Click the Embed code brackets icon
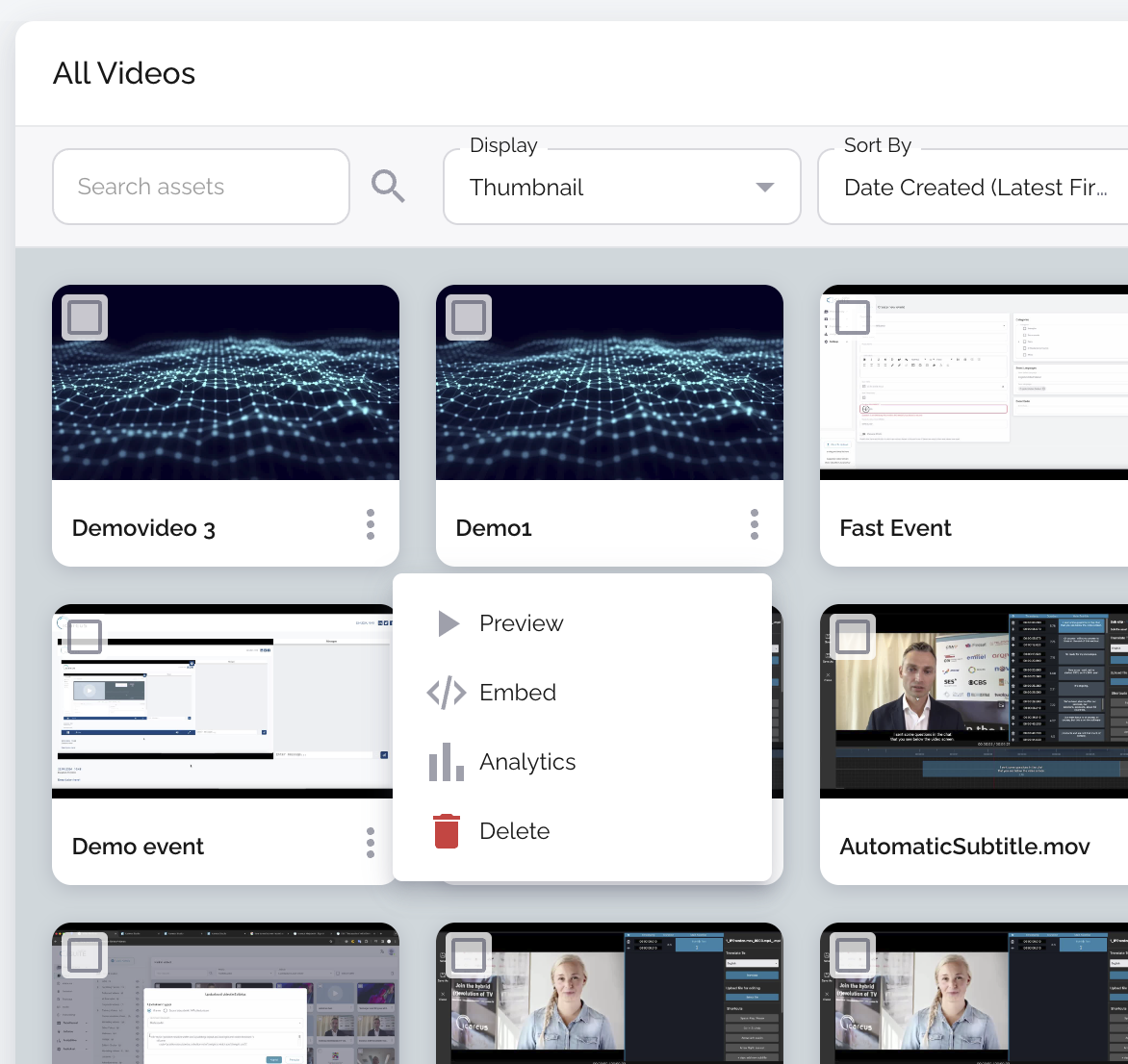Screen dimensions: 1128x1064 click(x=447, y=693)
